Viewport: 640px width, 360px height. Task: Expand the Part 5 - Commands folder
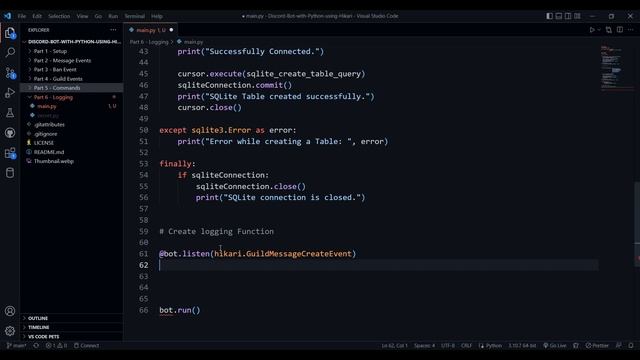pos(72,88)
